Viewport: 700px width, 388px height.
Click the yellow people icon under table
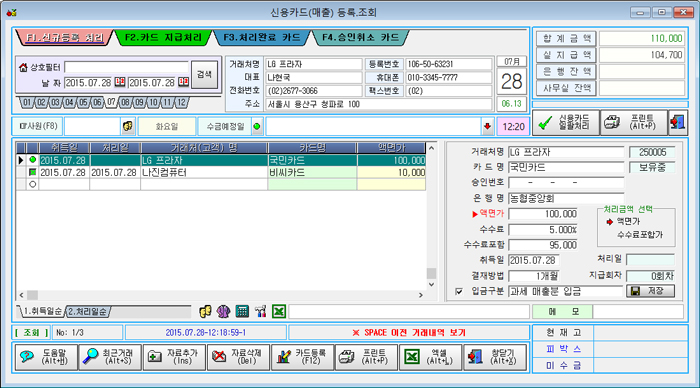pyautogui.click(x=205, y=311)
